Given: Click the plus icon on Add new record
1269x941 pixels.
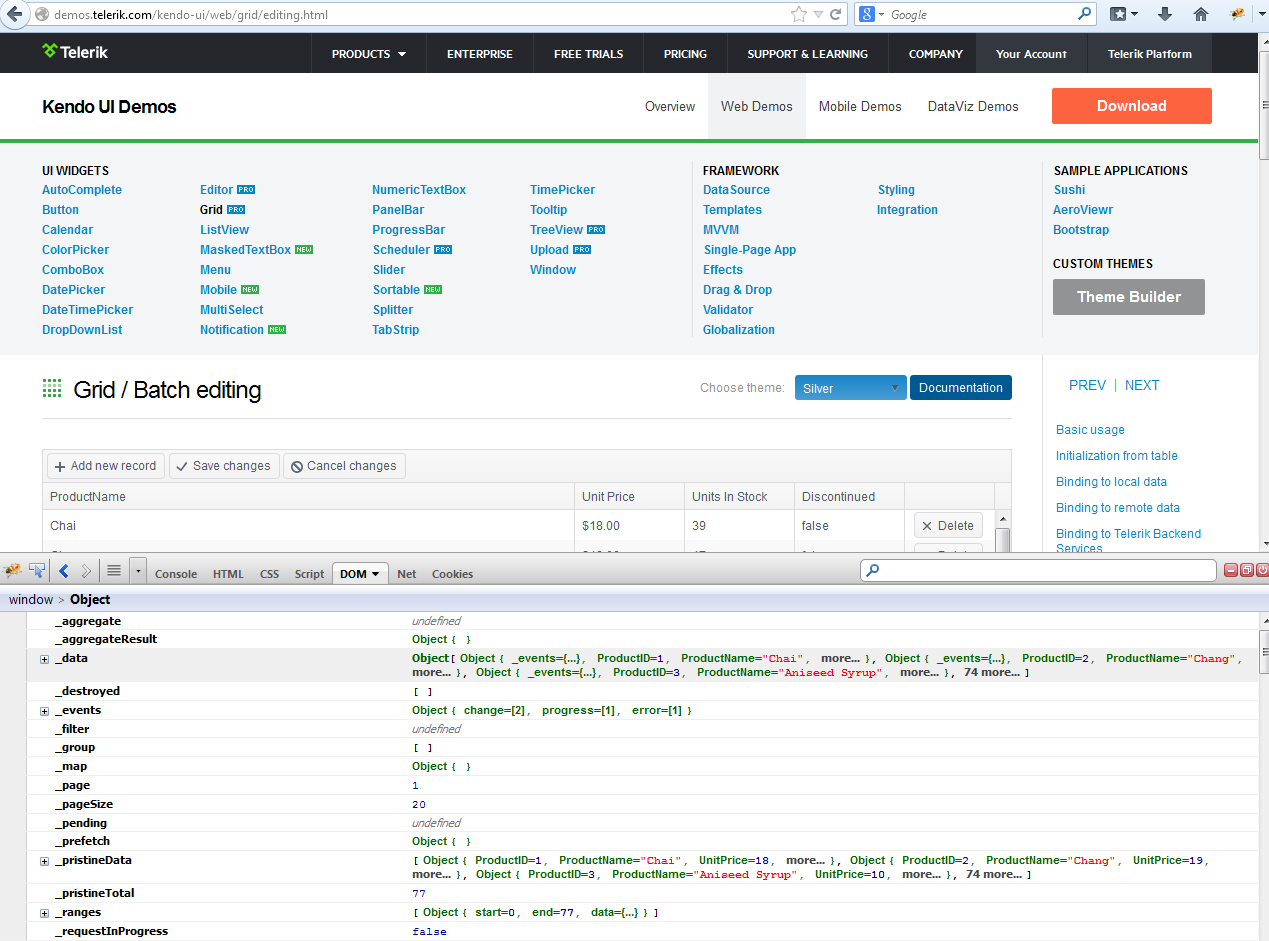Looking at the screenshot, I should point(60,466).
